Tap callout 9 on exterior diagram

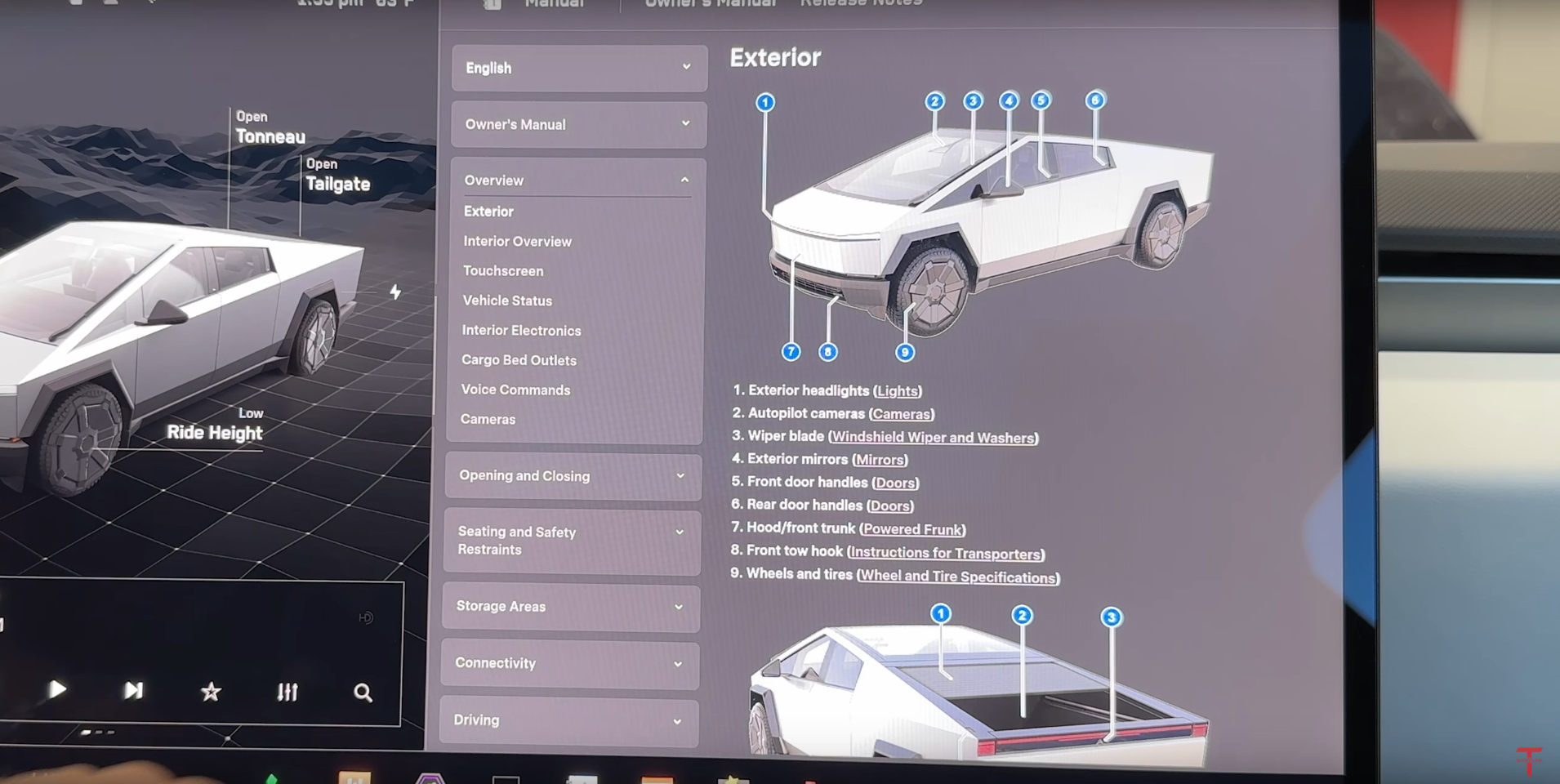click(x=904, y=353)
